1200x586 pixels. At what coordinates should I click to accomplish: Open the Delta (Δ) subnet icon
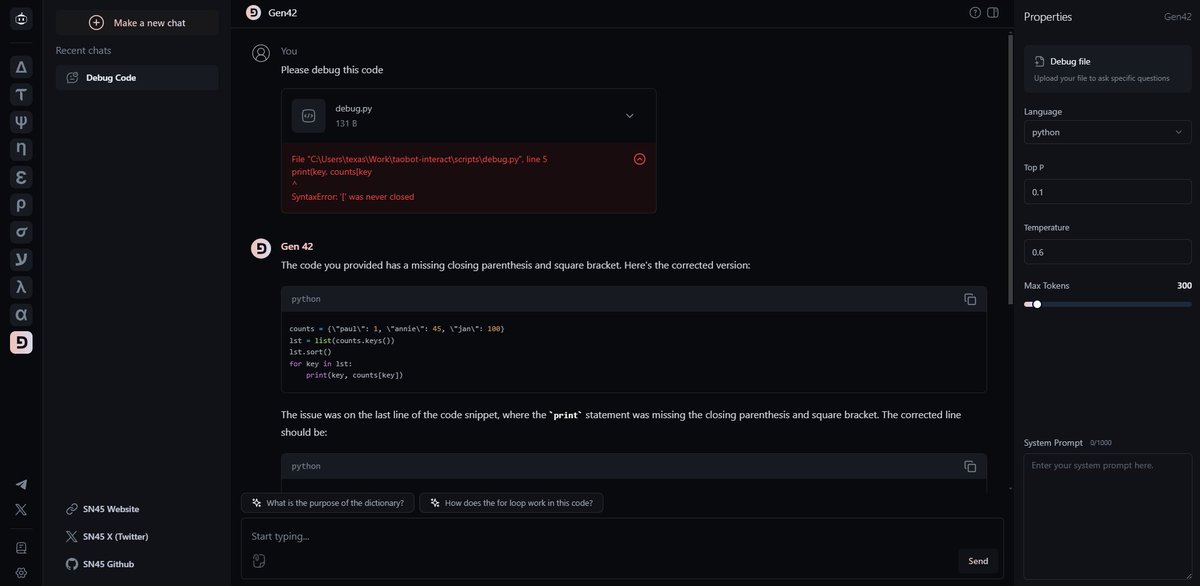[x=21, y=67]
